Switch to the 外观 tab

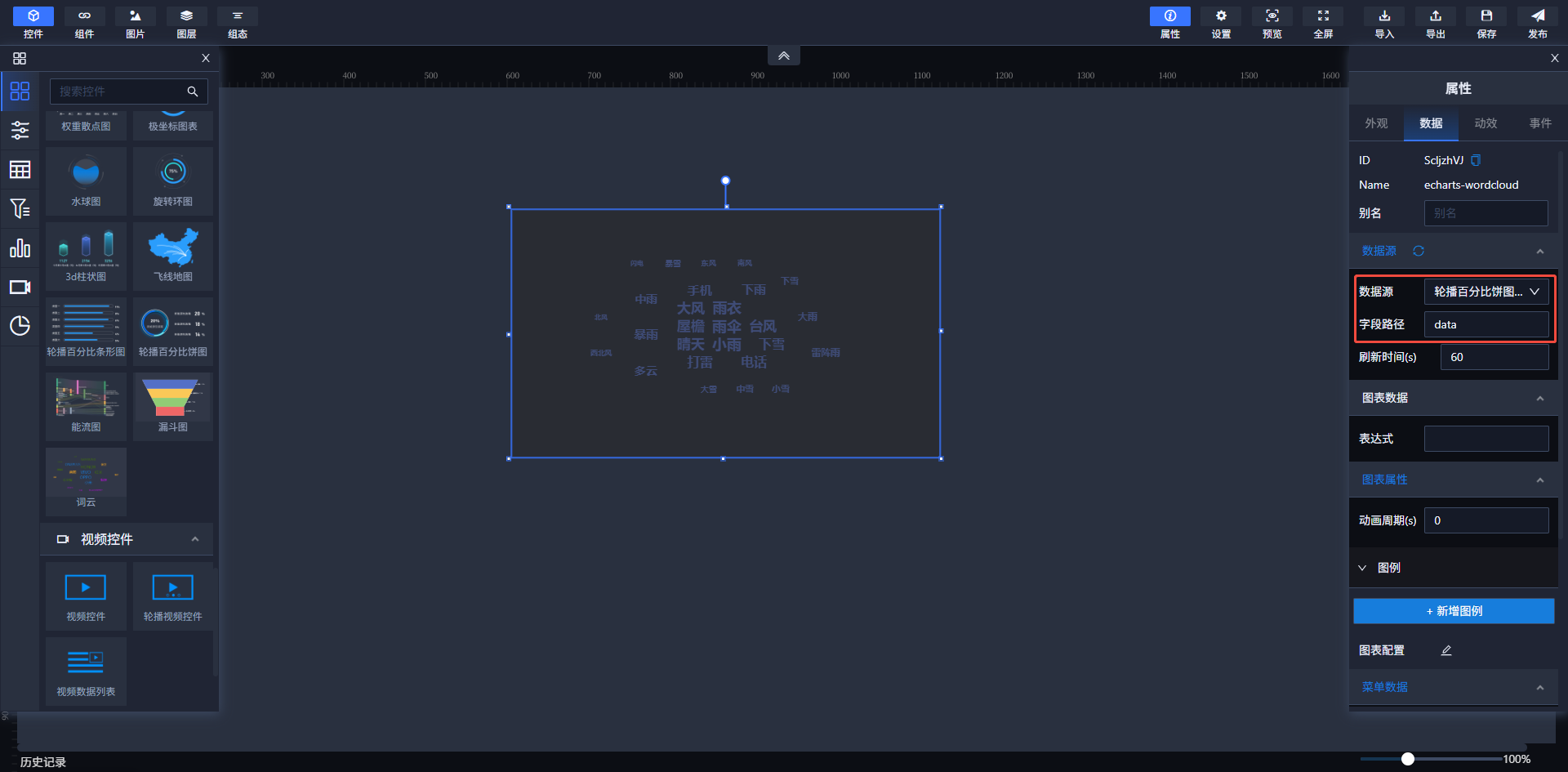[1376, 123]
